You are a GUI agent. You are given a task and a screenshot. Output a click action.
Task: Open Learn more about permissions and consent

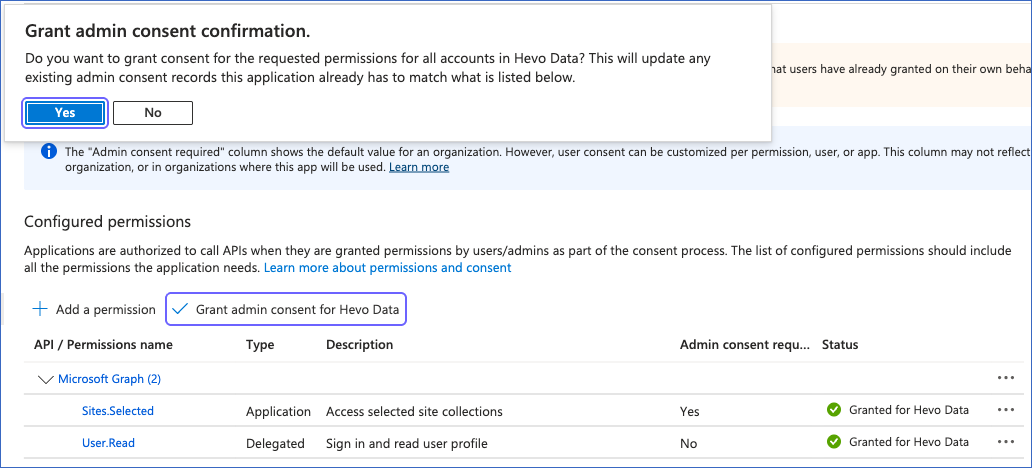387,268
